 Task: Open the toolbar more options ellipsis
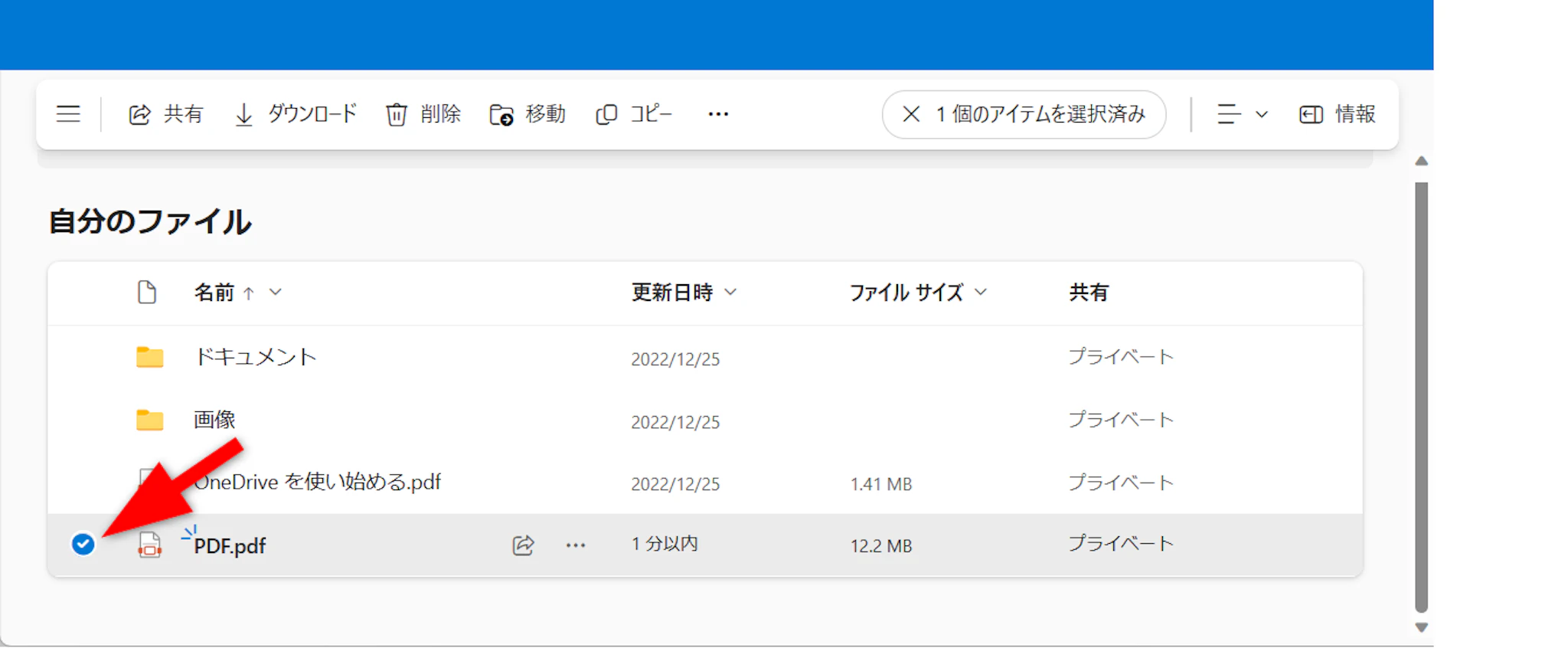(x=717, y=114)
